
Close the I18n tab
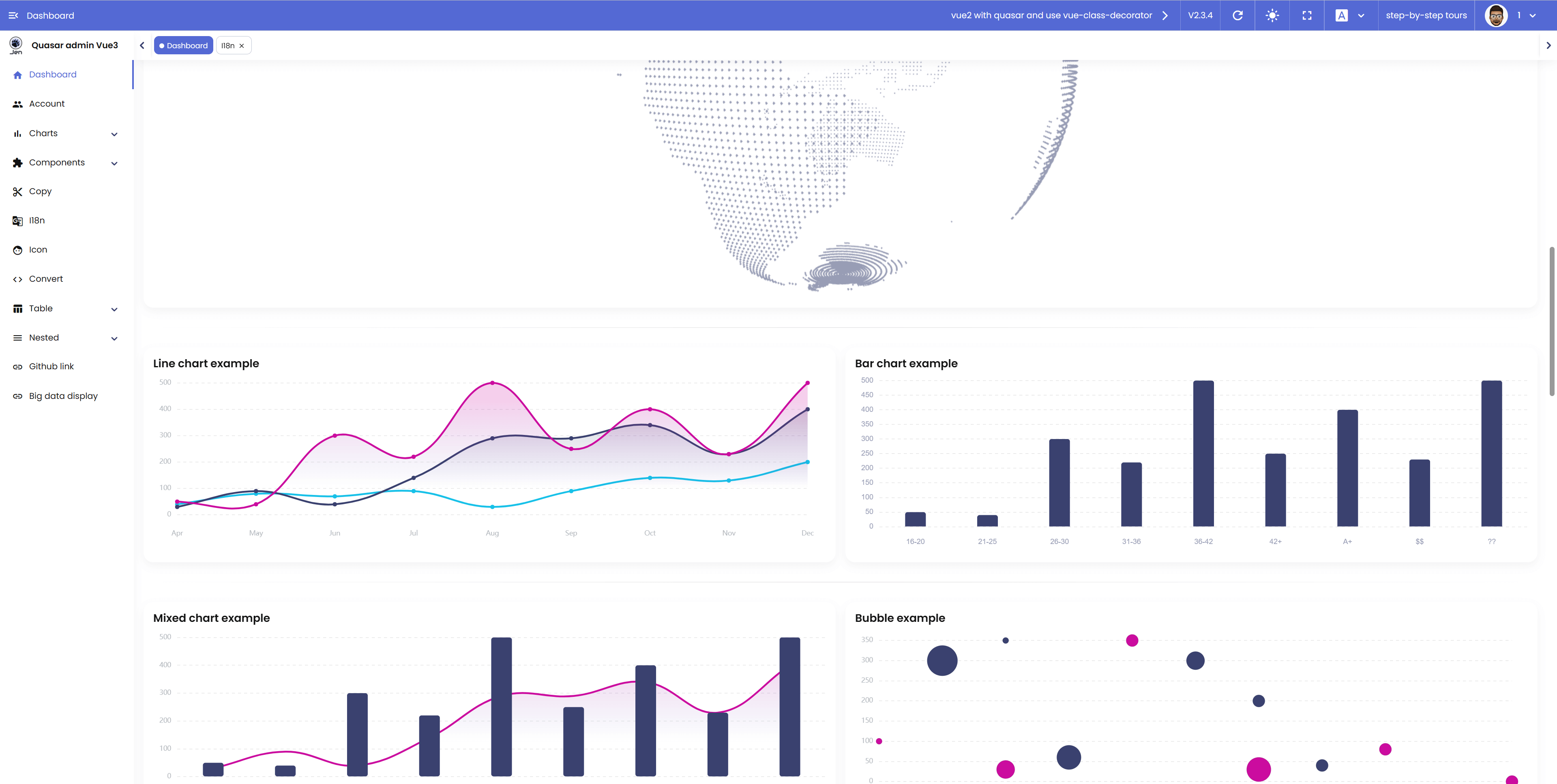(242, 45)
